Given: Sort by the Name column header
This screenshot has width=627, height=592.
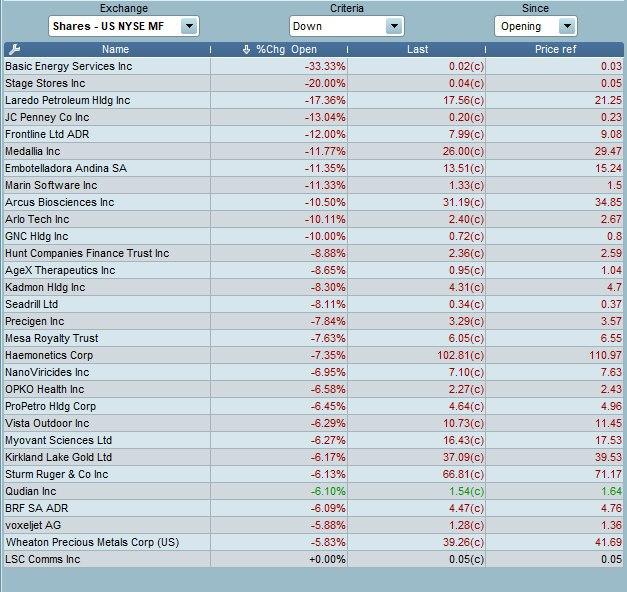Looking at the screenshot, I should coord(115,50).
